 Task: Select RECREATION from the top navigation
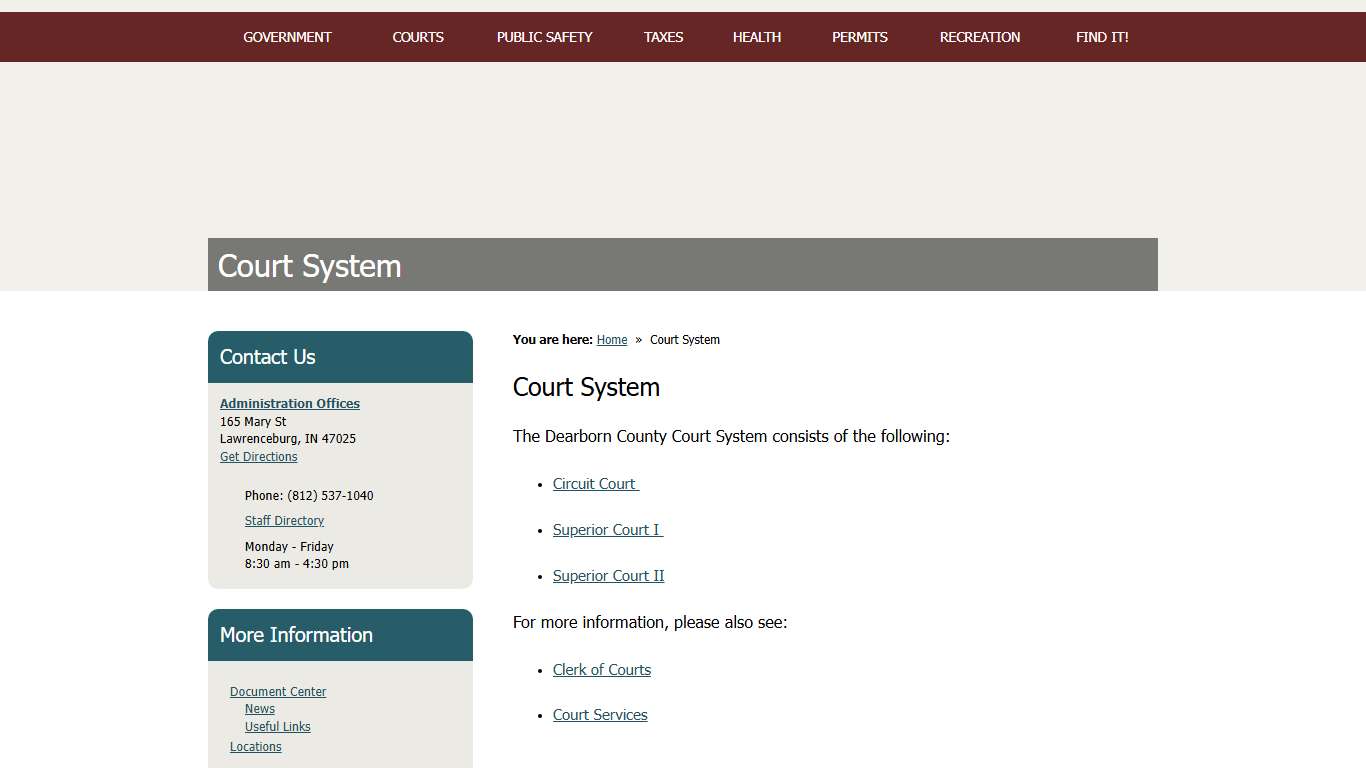[x=979, y=37]
